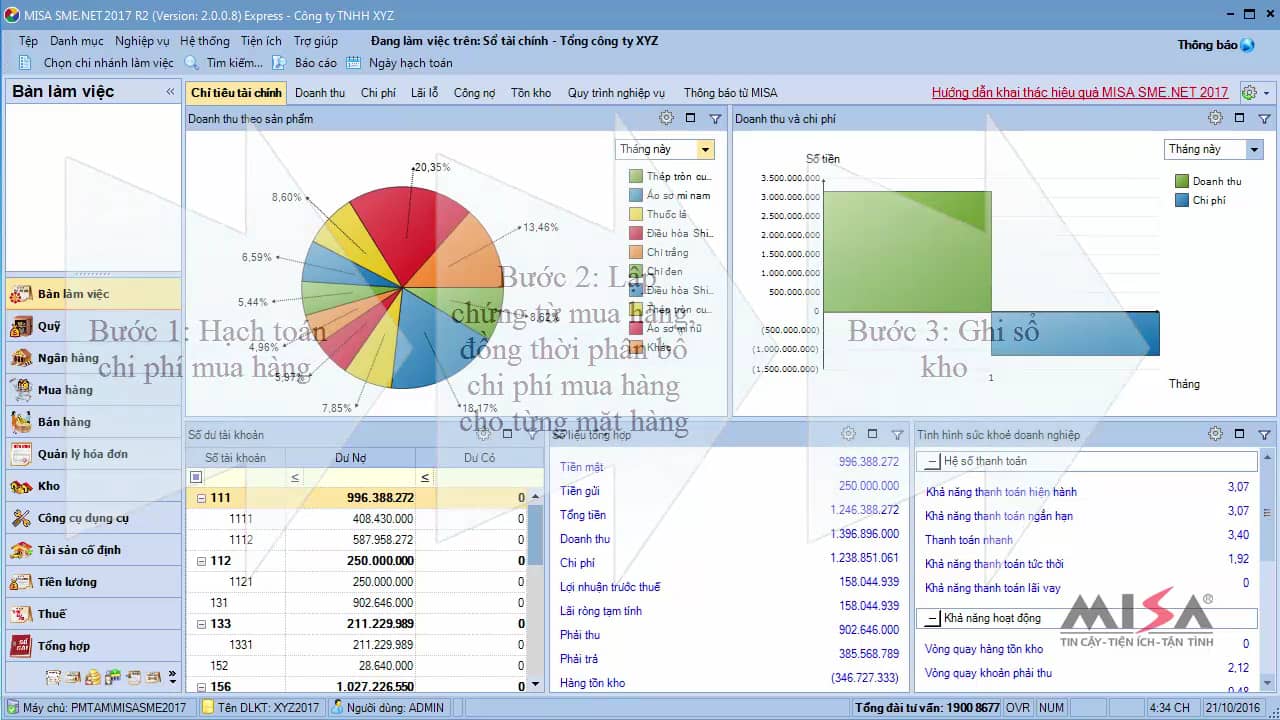Image resolution: width=1280 pixels, height=720 pixels.
Task: Collapse account 112 tree row
Action: coord(201,561)
